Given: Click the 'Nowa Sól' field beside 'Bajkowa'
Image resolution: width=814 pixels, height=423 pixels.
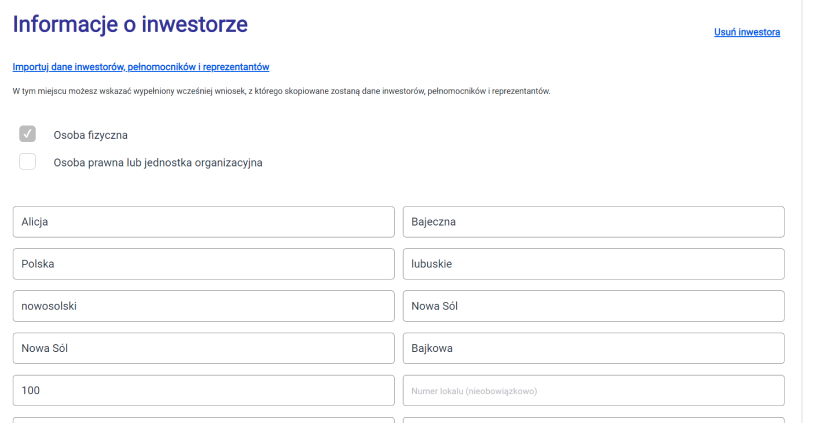Looking at the screenshot, I should coord(203,348).
